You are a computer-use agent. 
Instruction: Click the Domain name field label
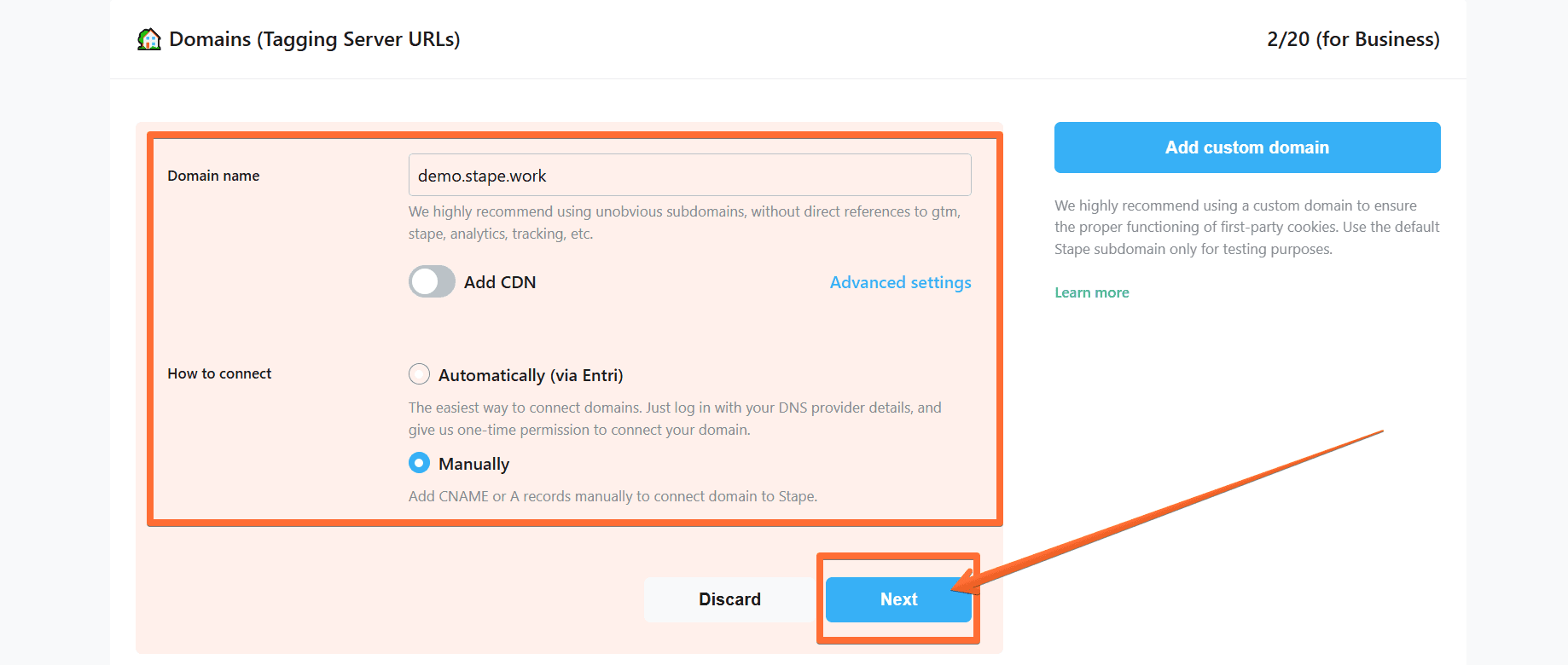(213, 176)
